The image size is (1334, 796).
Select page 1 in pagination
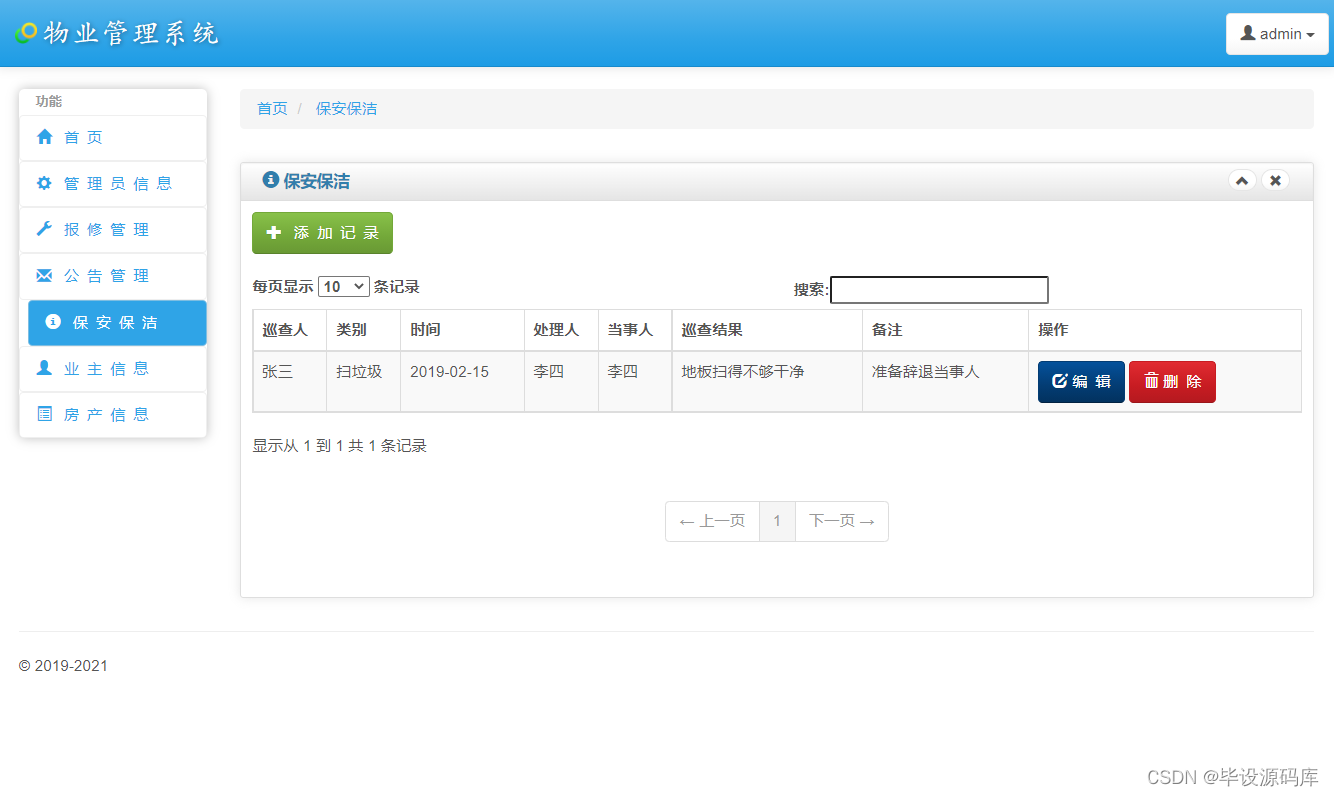(777, 521)
